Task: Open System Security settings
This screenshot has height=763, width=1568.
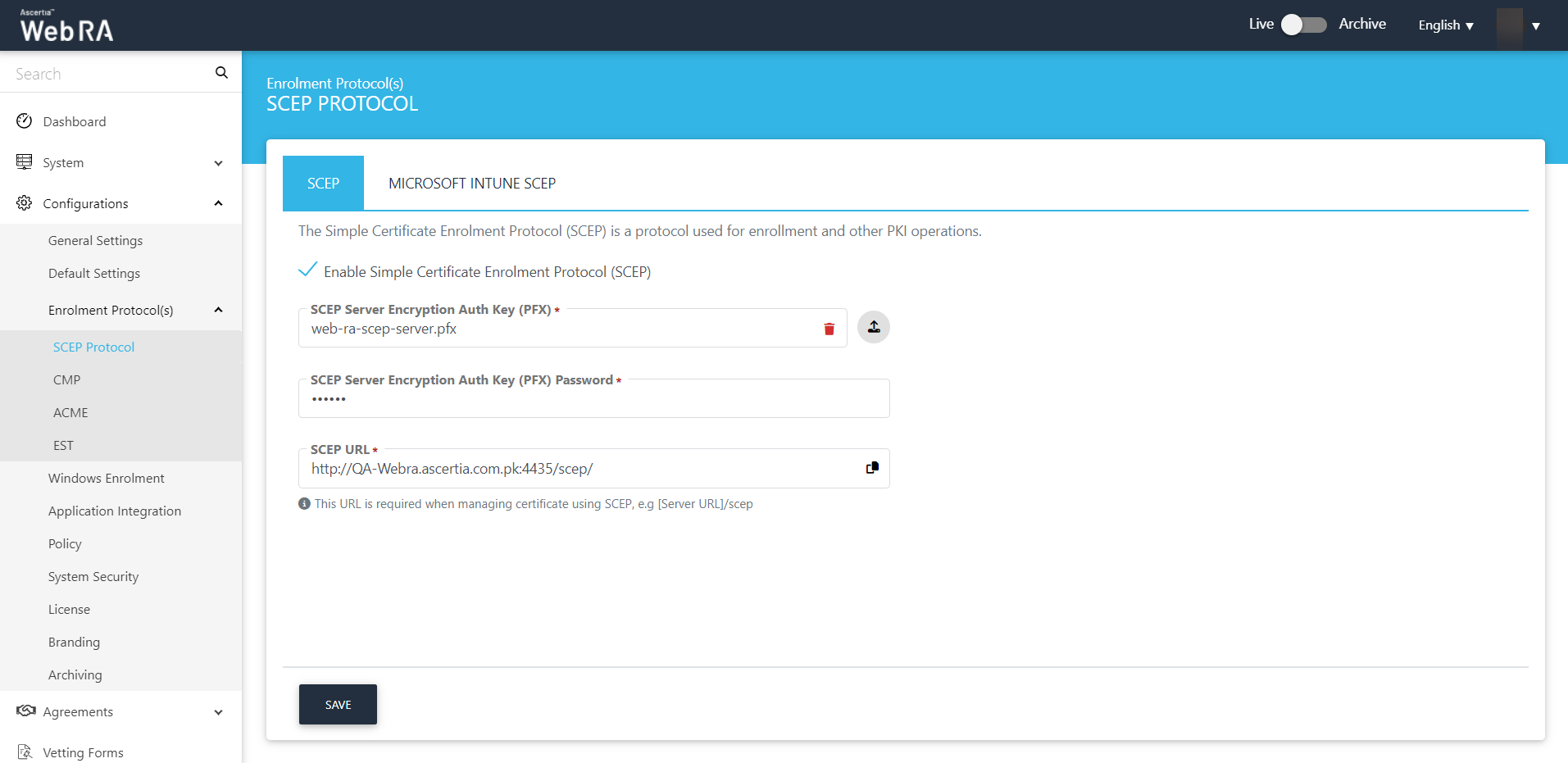Action: 93,576
